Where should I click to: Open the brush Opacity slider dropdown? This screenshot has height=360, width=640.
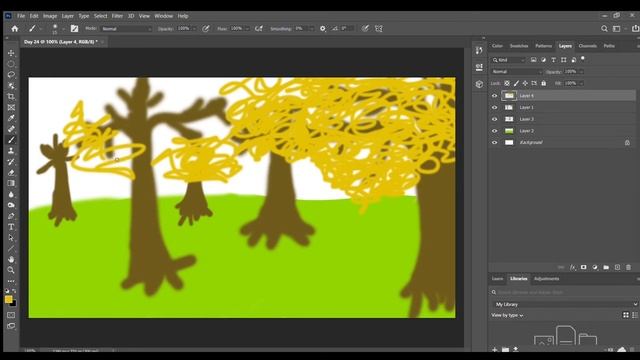click(x=194, y=29)
